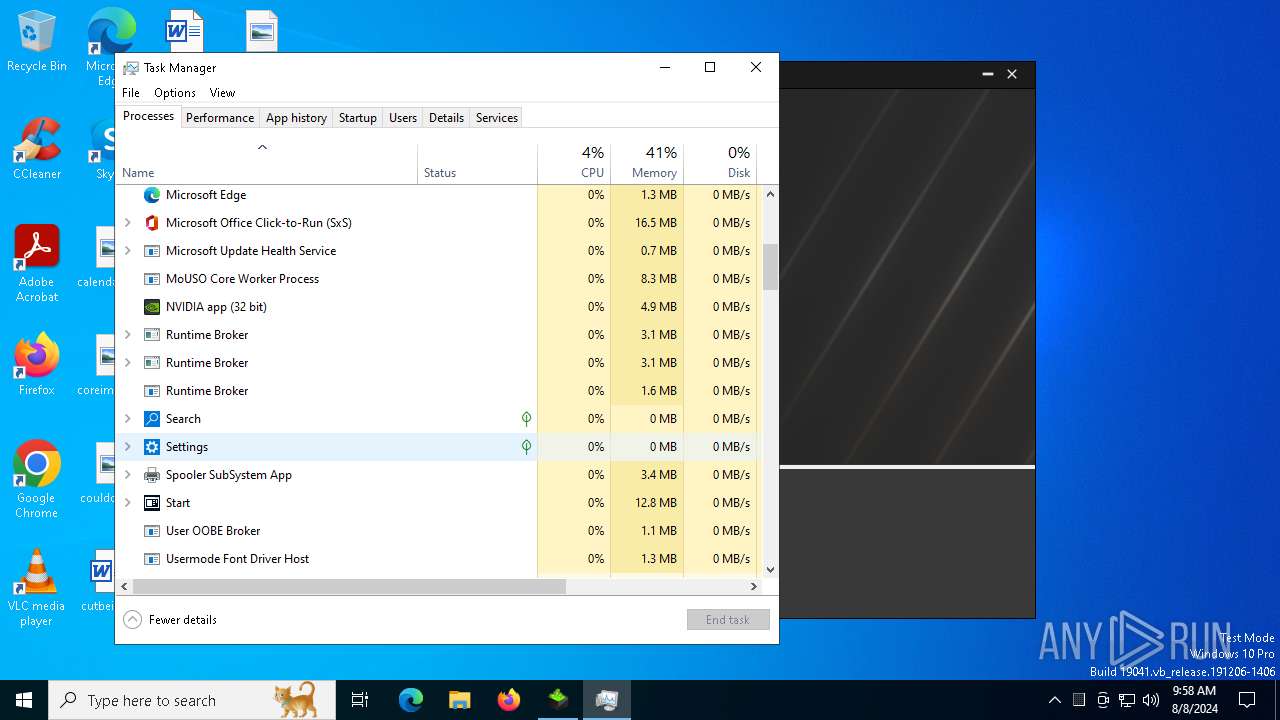Image resolution: width=1280 pixels, height=720 pixels.
Task: Open the File menu
Action: (131, 93)
